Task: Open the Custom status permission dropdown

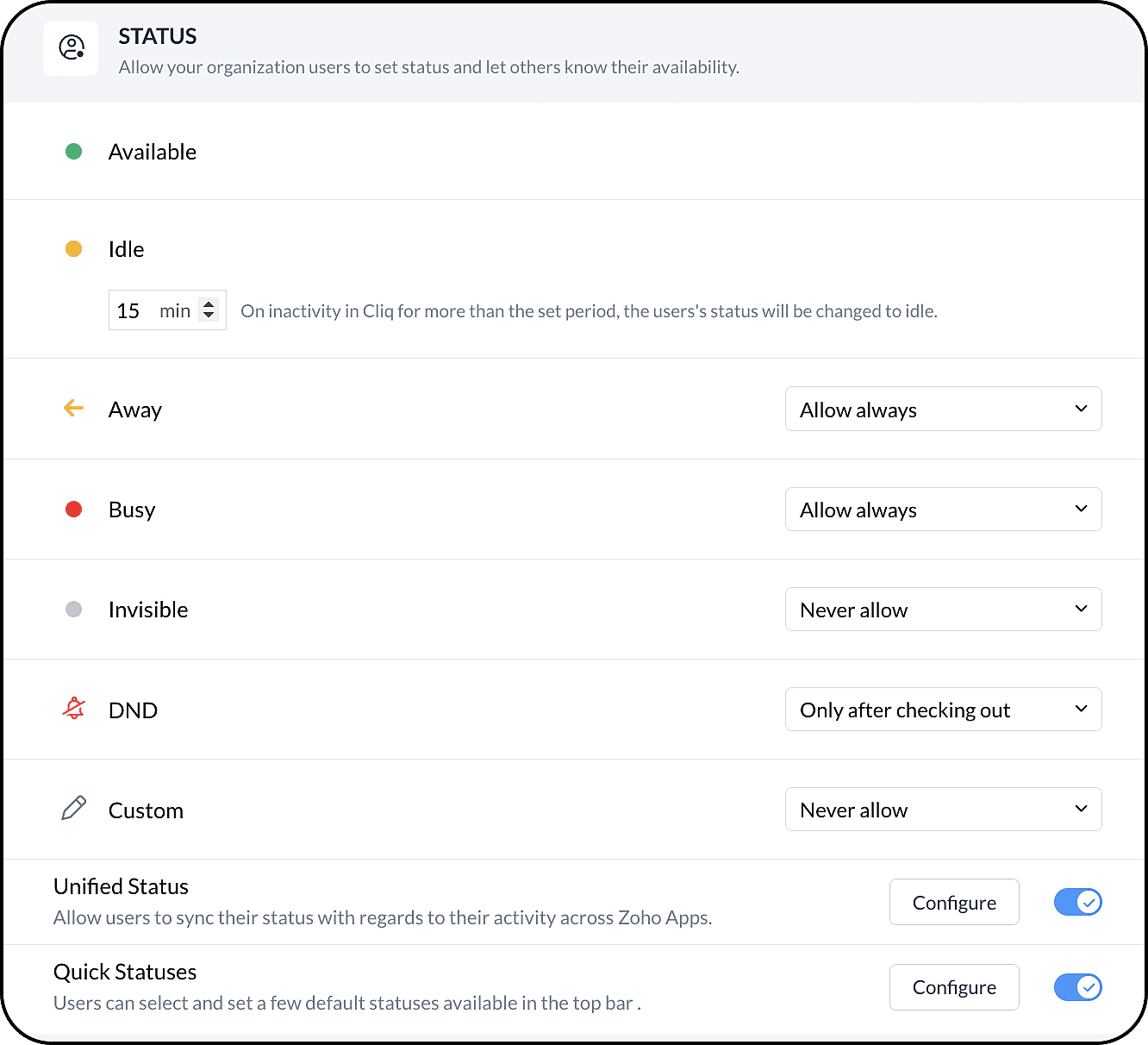Action: pyautogui.click(x=943, y=810)
